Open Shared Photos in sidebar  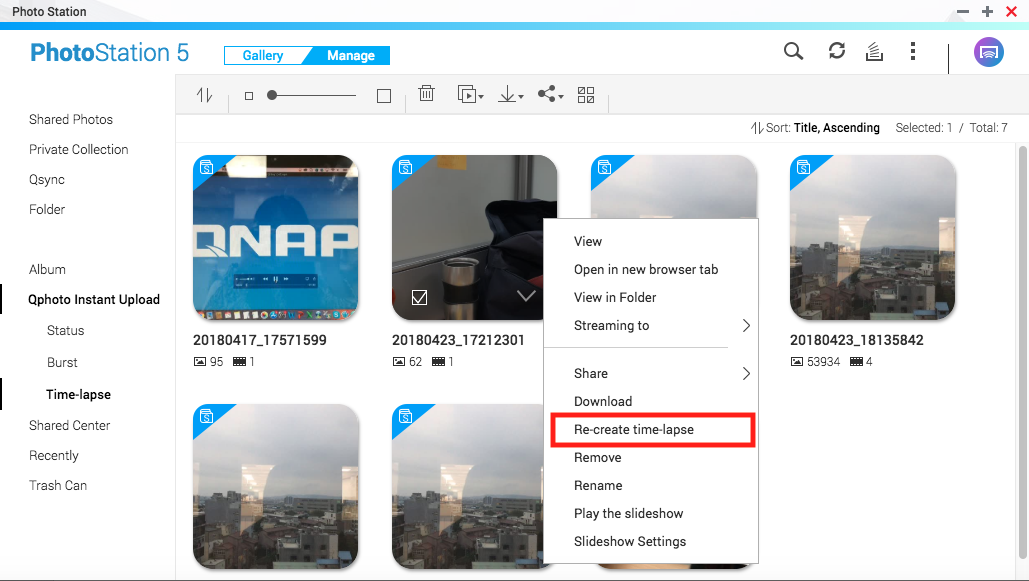71,119
